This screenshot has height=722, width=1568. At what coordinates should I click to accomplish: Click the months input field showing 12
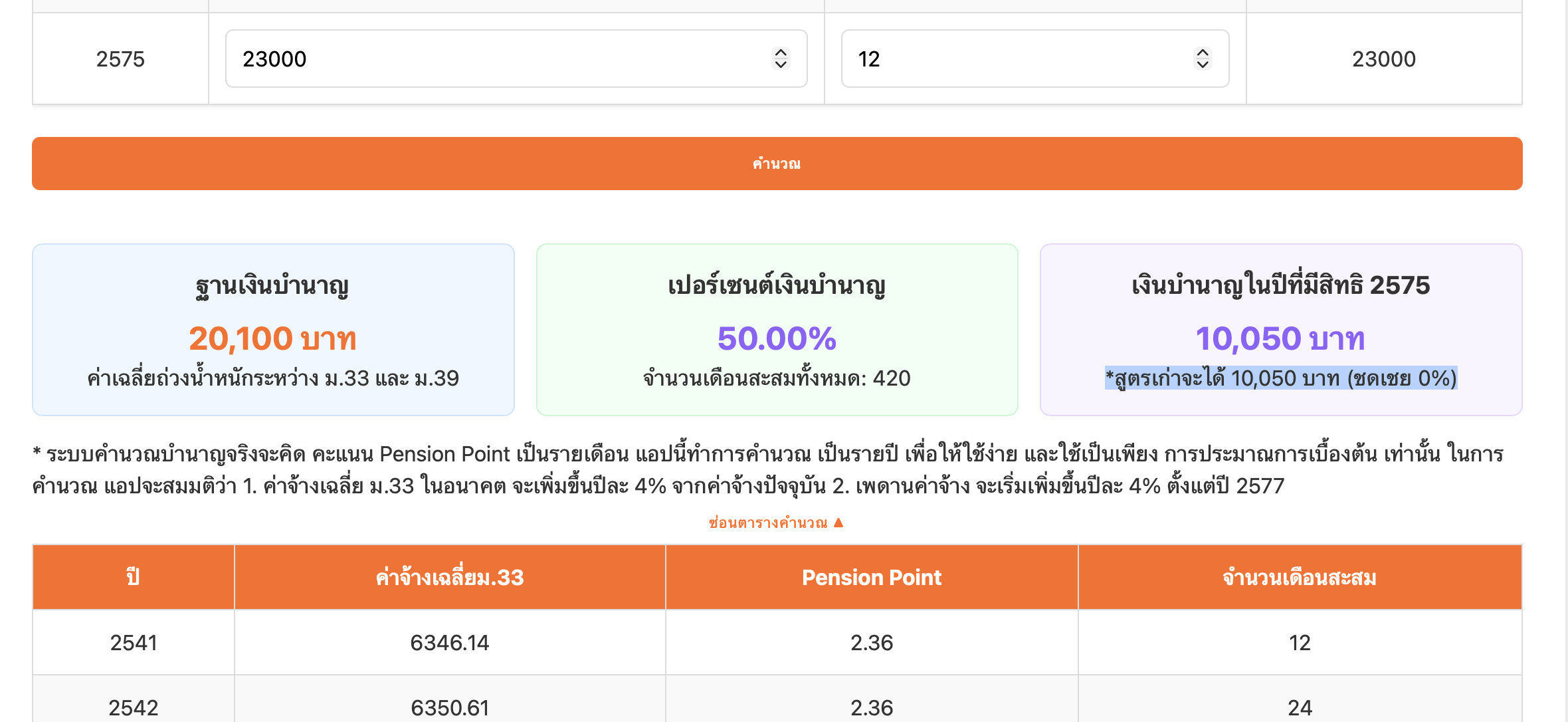pyautogui.click(x=1017, y=59)
